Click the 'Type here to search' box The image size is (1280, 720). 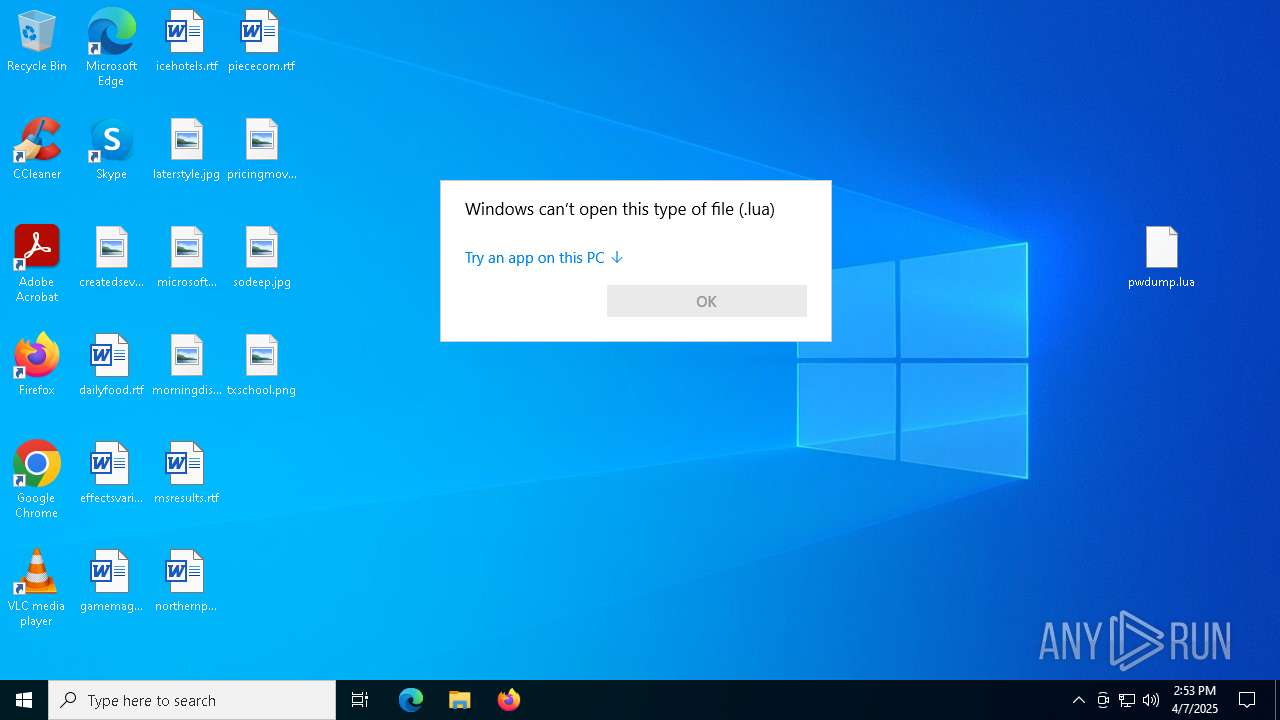click(x=192, y=700)
